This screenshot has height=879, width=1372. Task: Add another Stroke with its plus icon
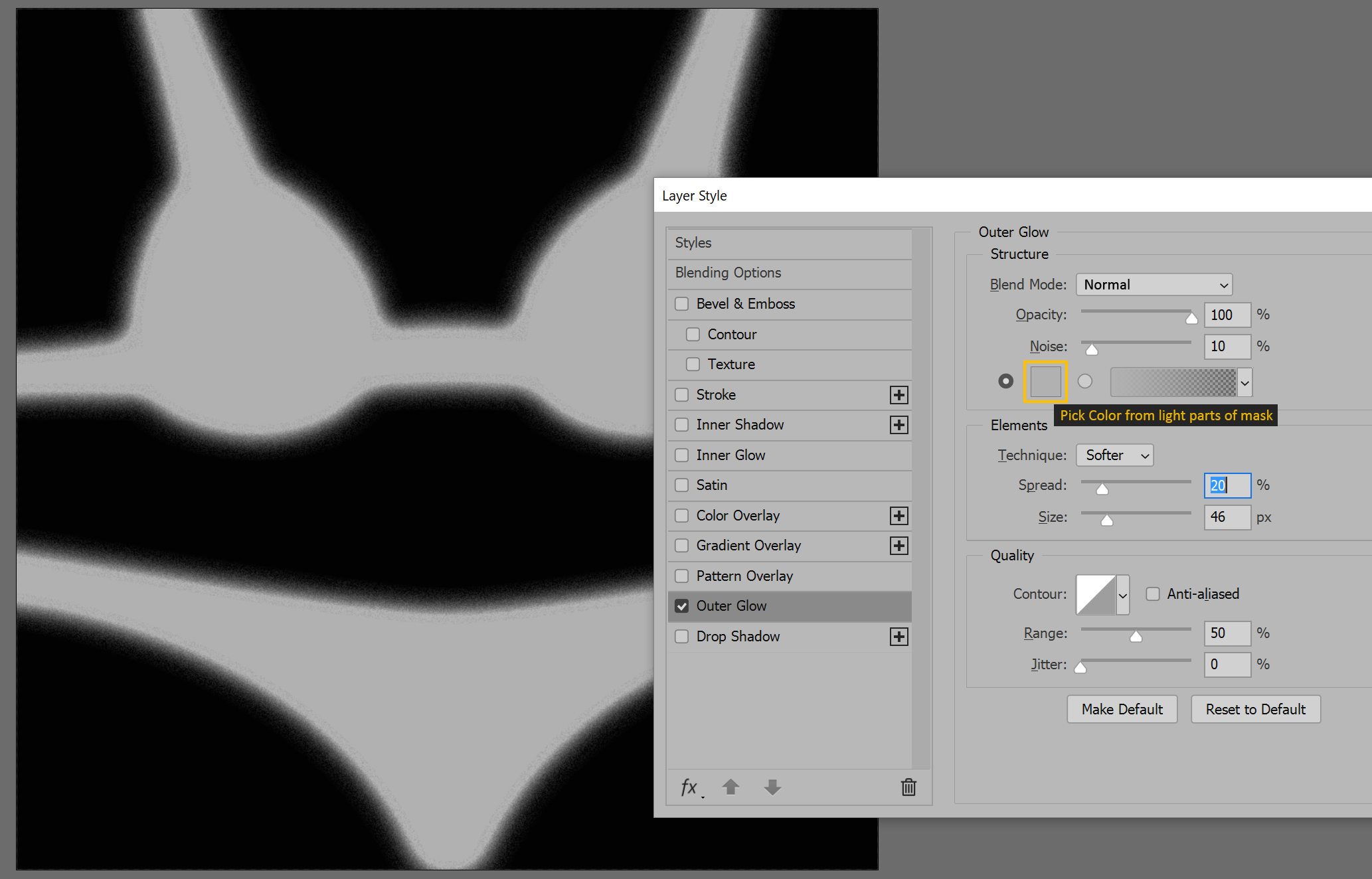899,395
